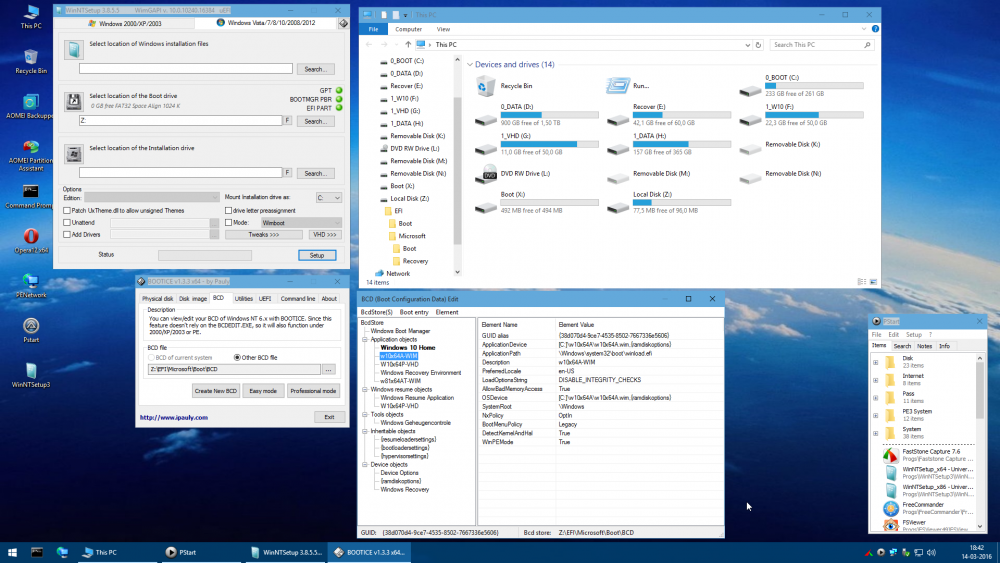Open Recycle Bin desktop icon
The width and height of the screenshot is (1000, 563).
31,61
